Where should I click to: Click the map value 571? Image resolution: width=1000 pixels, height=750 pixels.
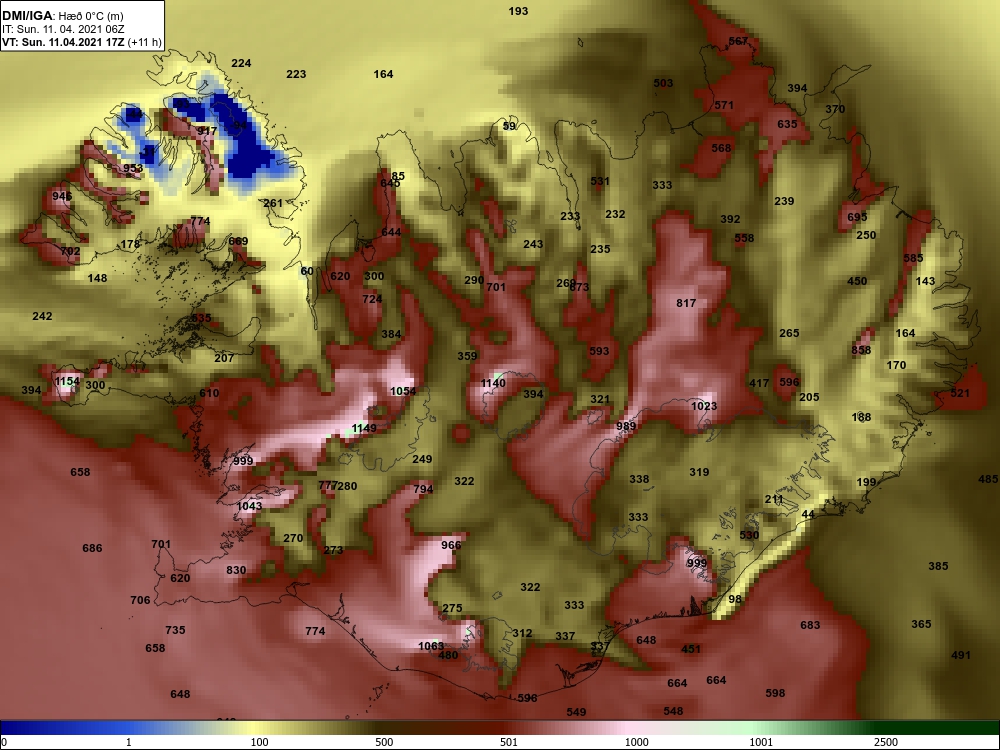[724, 105]
